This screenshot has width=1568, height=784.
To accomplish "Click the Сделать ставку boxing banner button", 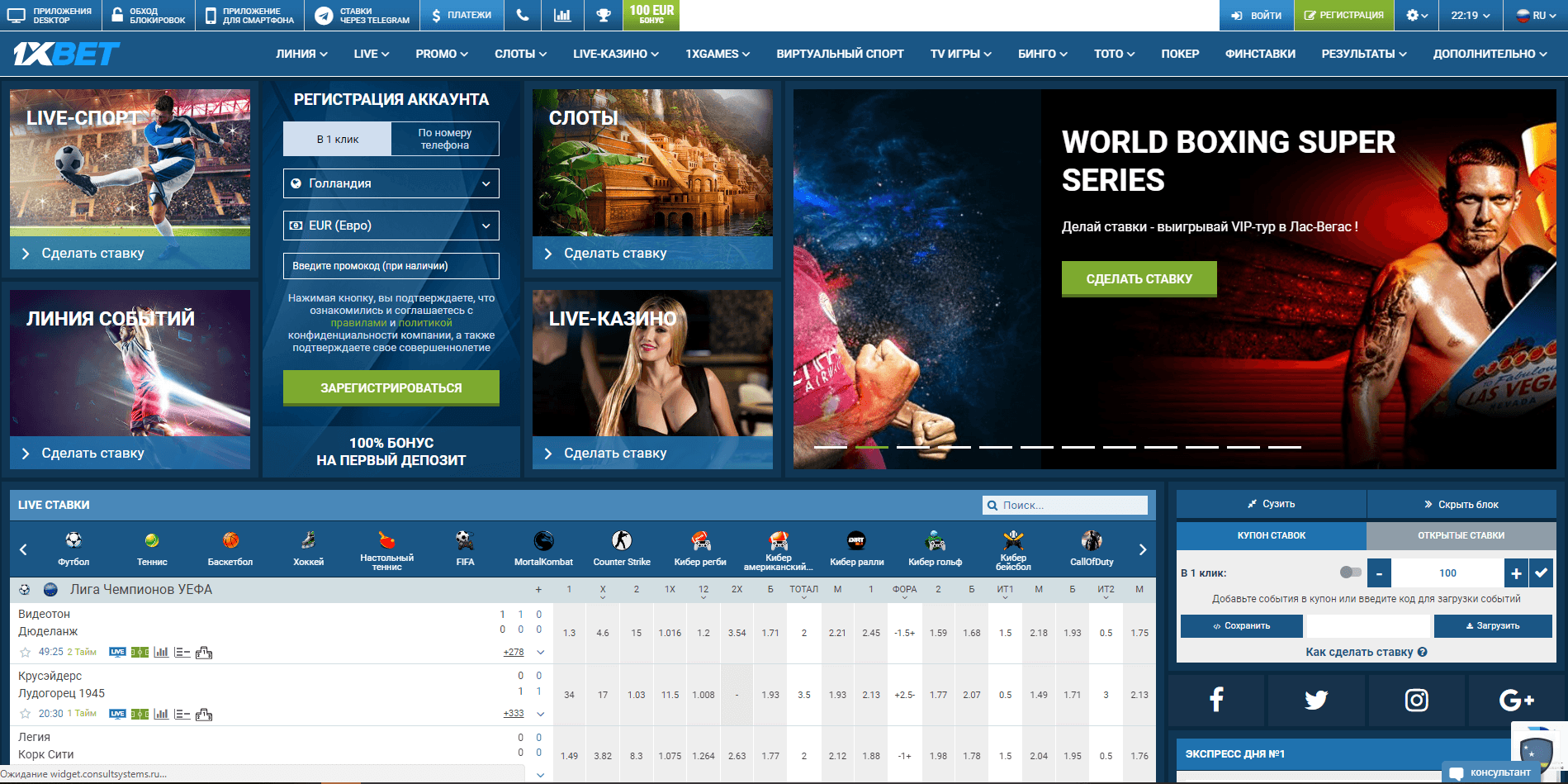I will click(x=1139, y=279).
